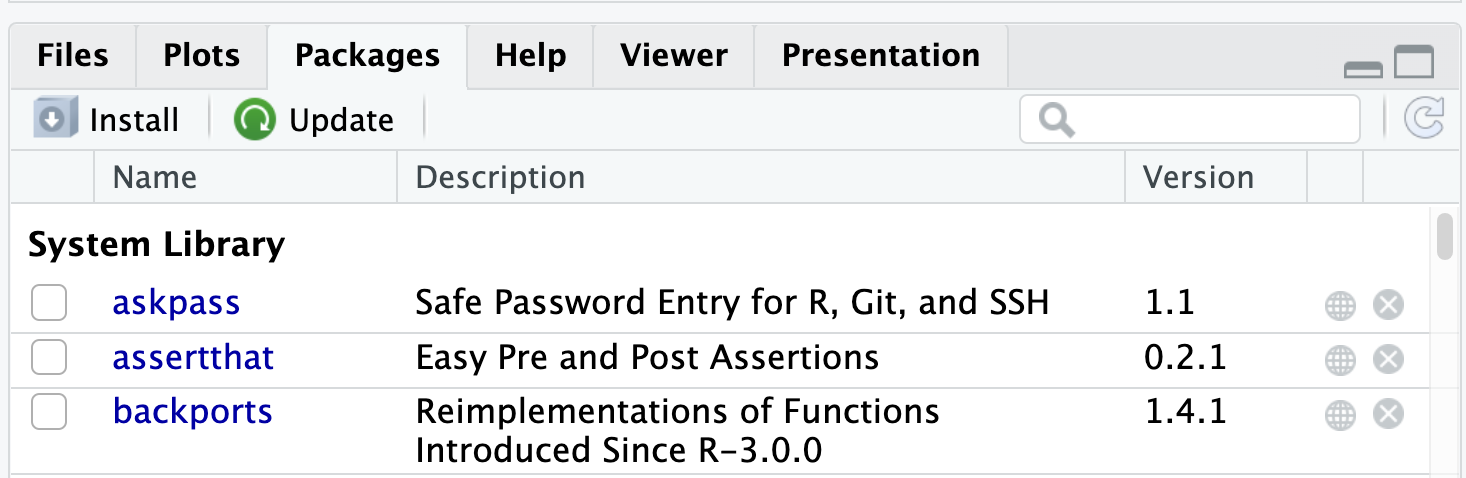Open askpass package help link
1466x478 pixels.
pos(176,303)
